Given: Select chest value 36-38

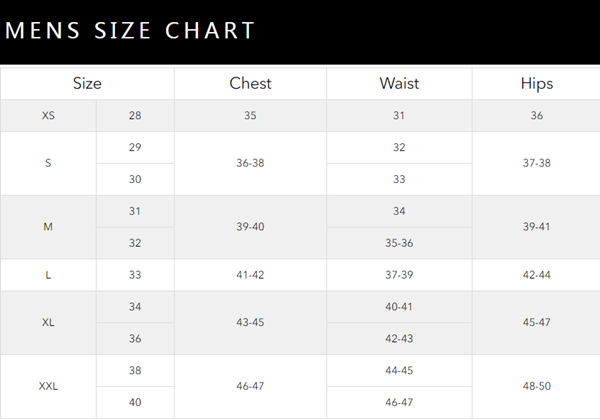Looking at the screenshot, I should (x=250, y=163).
